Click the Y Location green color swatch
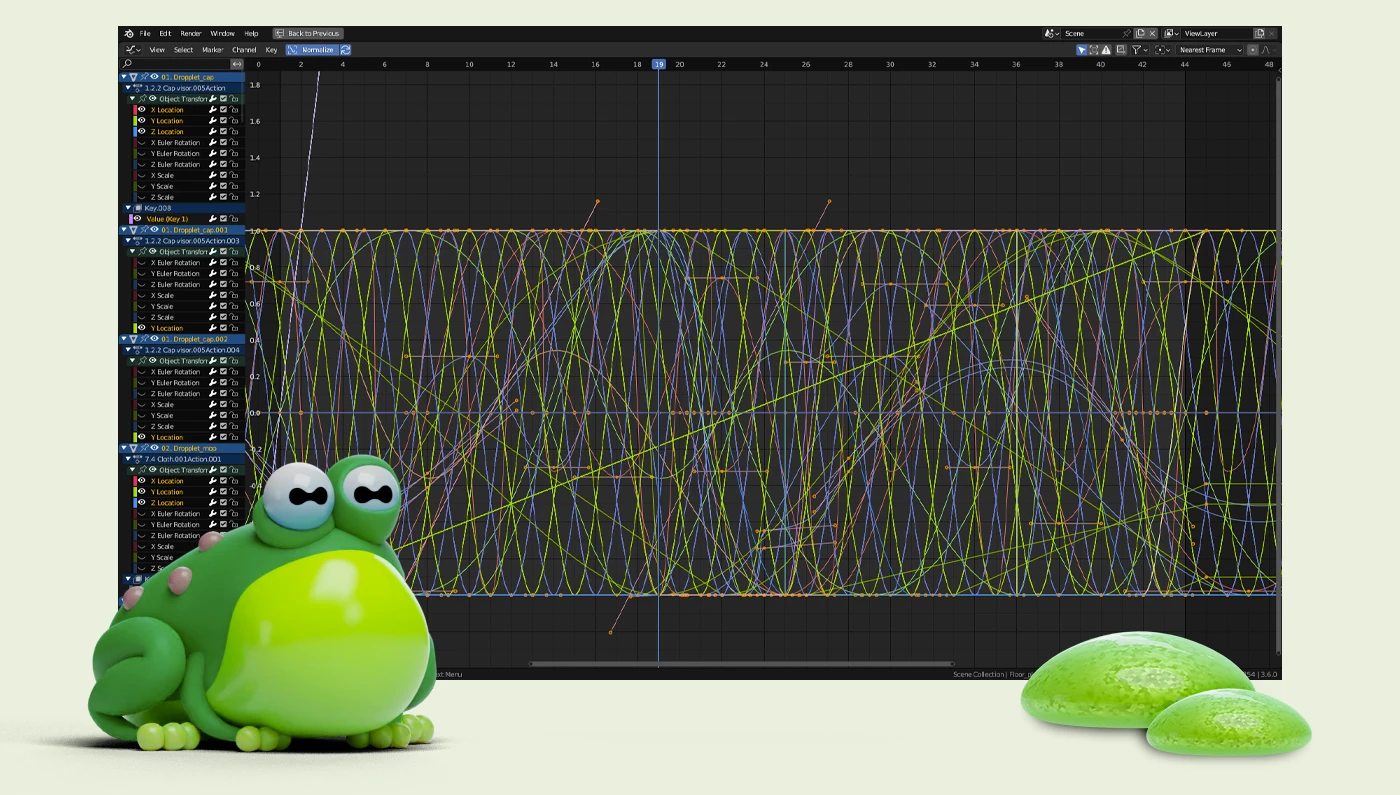Image resolution: width=1400 pixels, height=795 pixels. point(135,121)
